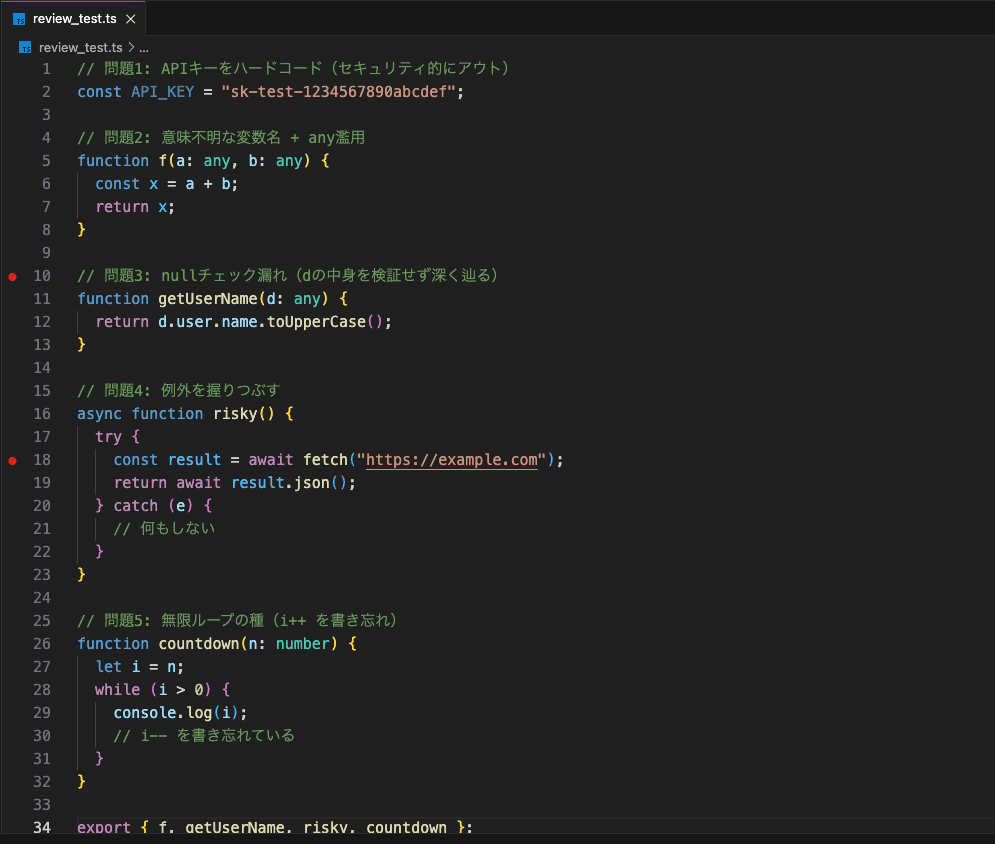
Task: Remove the breakpoint on line 18
Action: [13, 460]
